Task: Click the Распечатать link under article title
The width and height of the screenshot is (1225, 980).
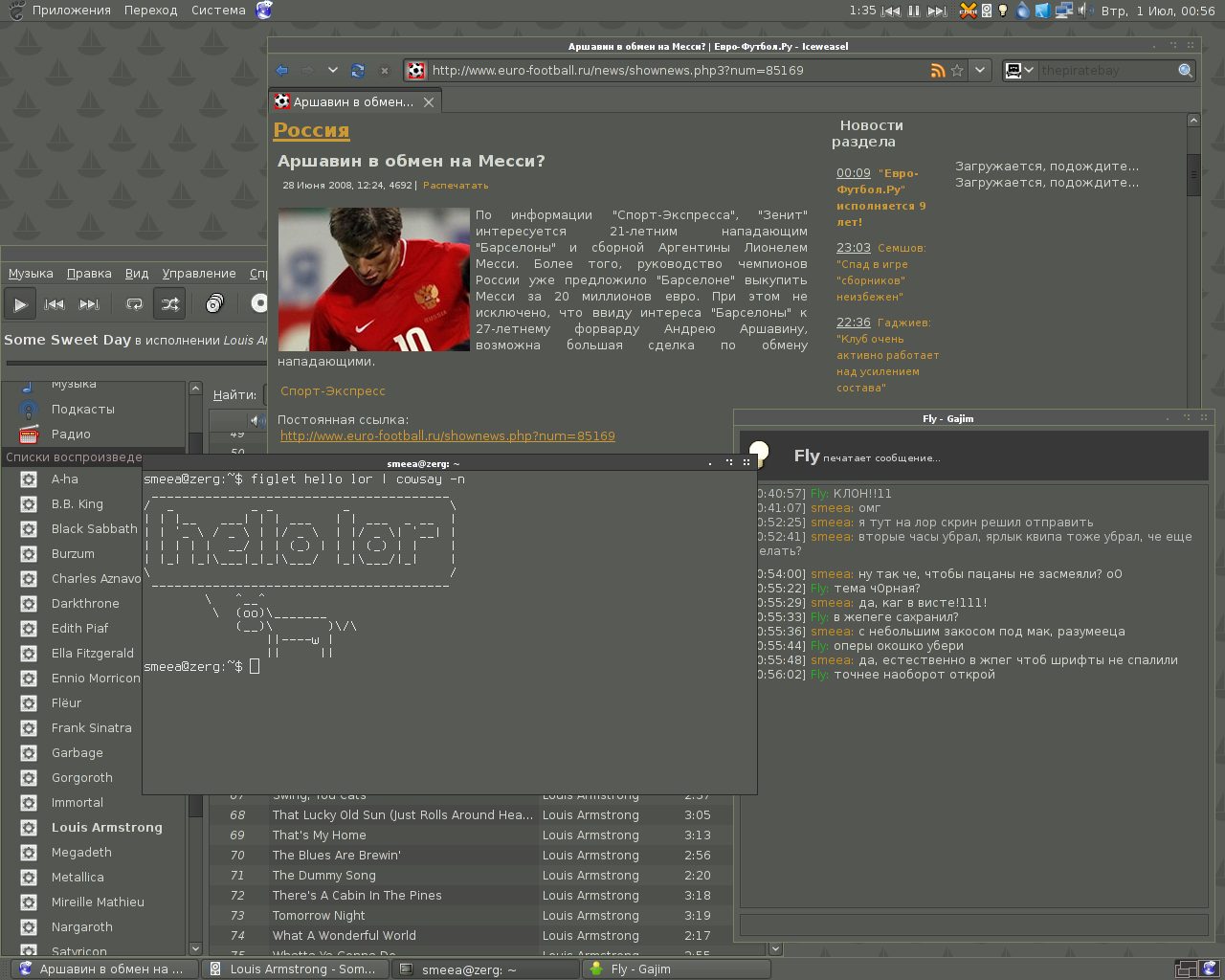Action: (x=456, y=186)
